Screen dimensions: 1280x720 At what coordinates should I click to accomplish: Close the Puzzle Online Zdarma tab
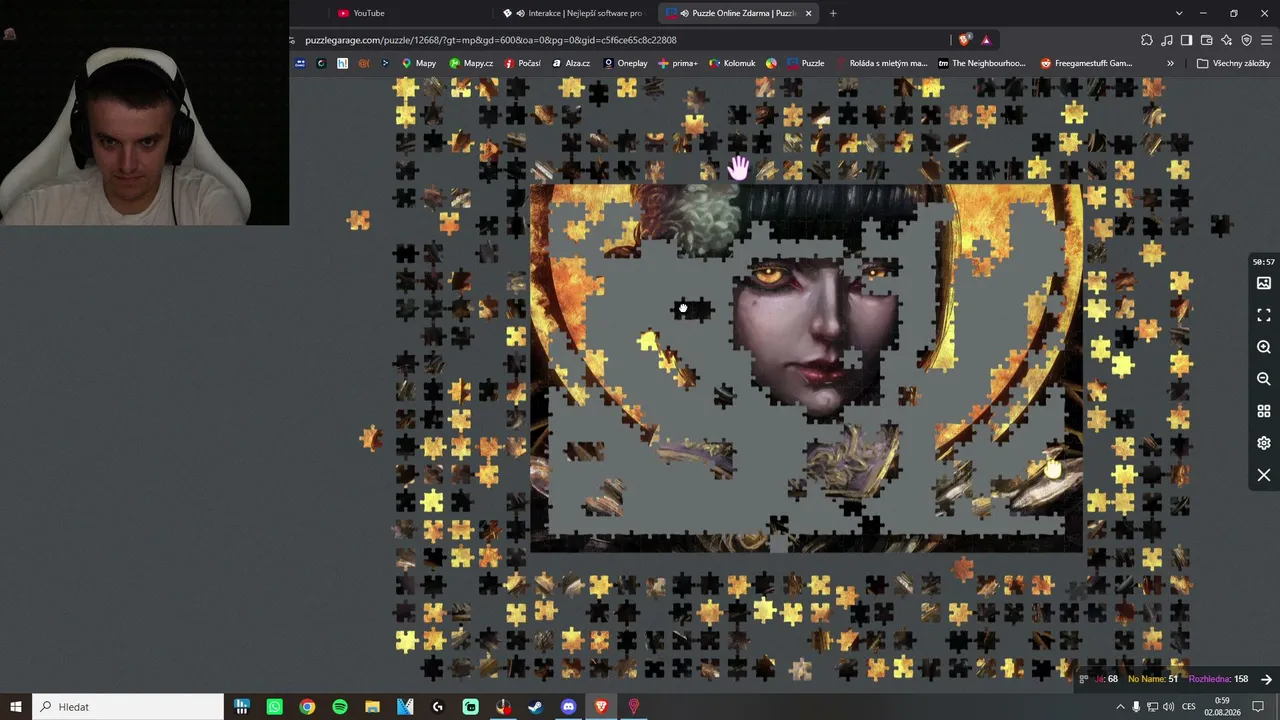[x=808, y=13]
